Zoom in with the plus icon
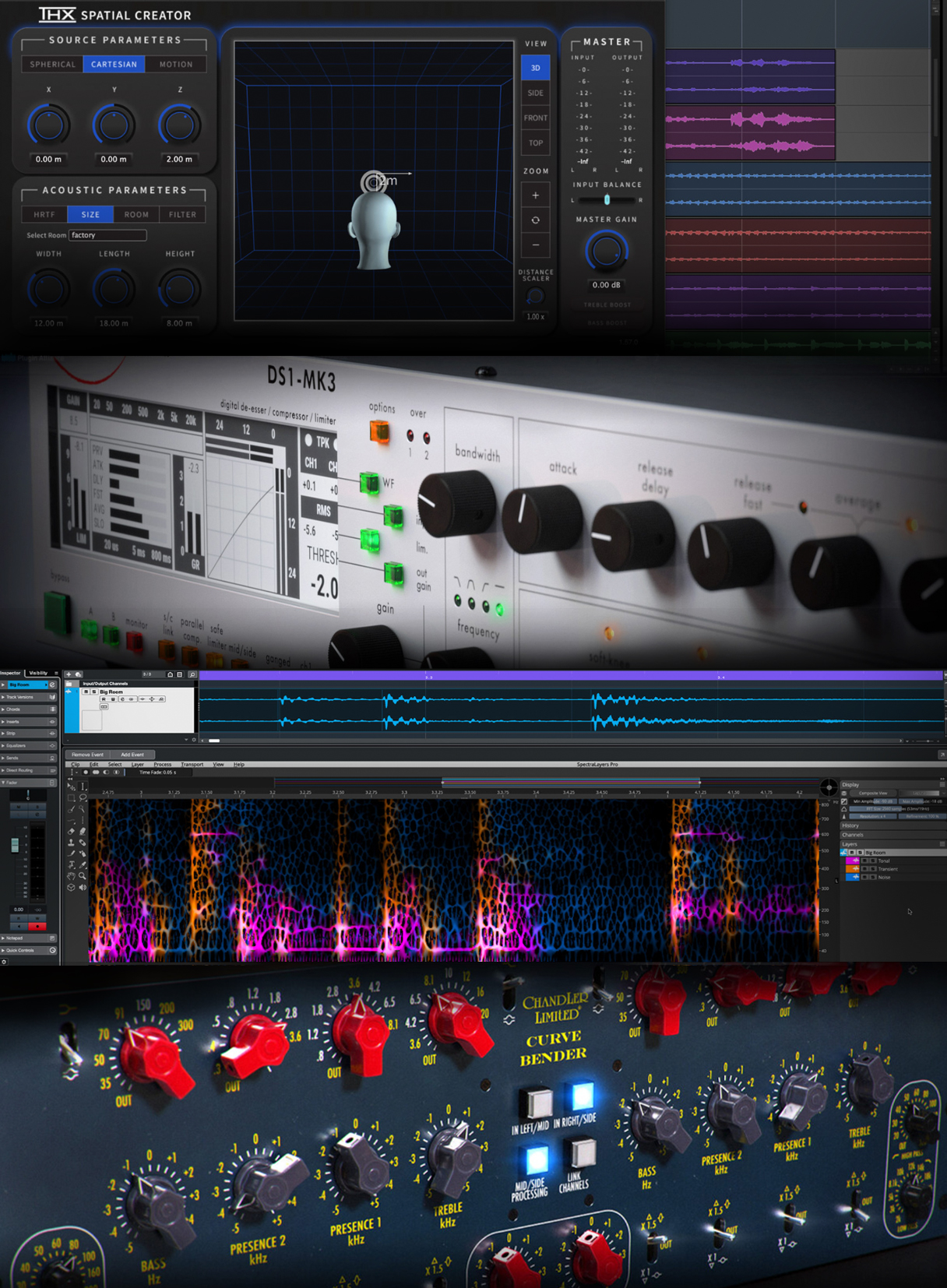This screenshot has height=1288, width=947. [x=535, y=195]
